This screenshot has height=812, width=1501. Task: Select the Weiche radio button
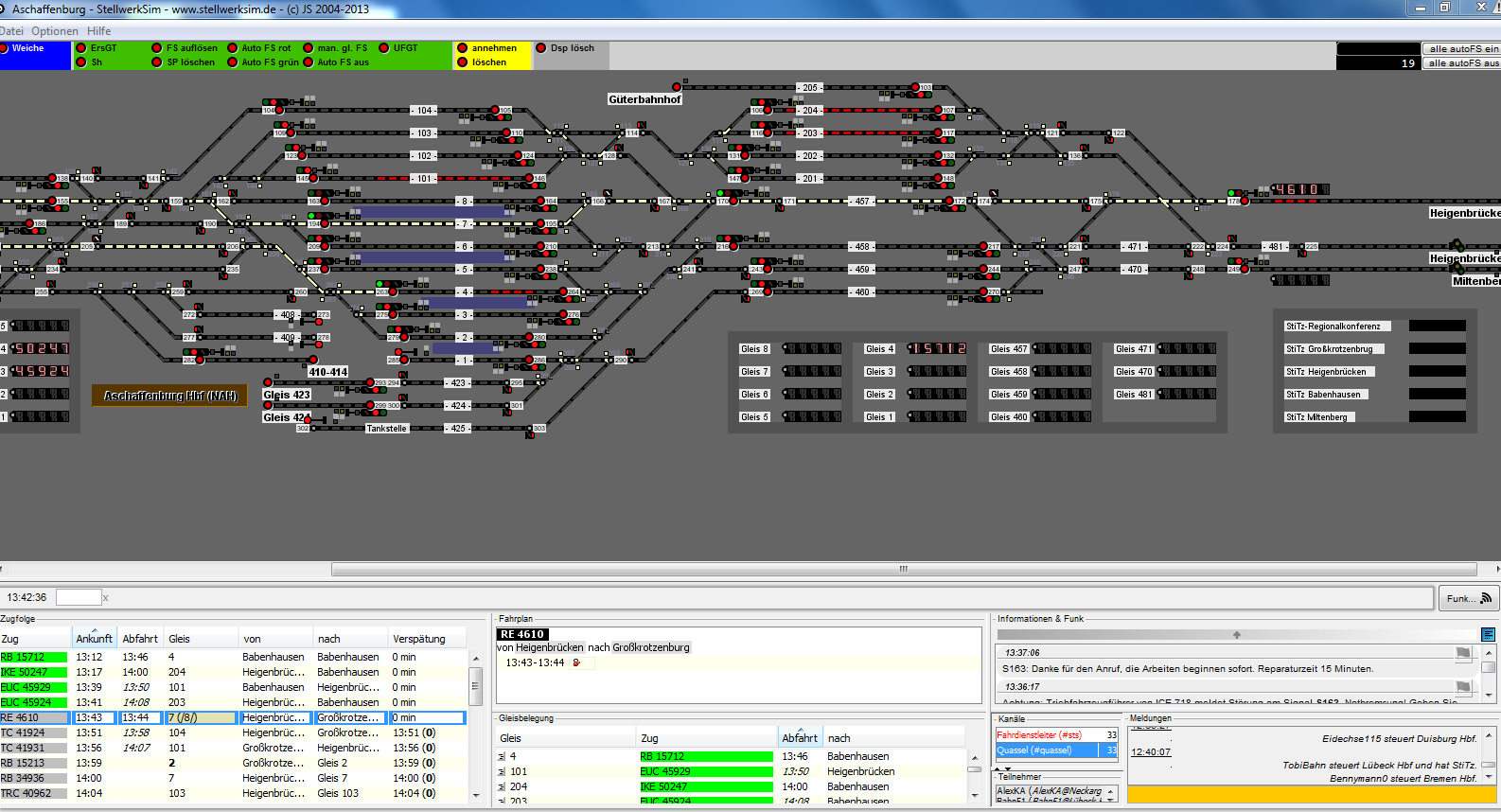[5, 48]
